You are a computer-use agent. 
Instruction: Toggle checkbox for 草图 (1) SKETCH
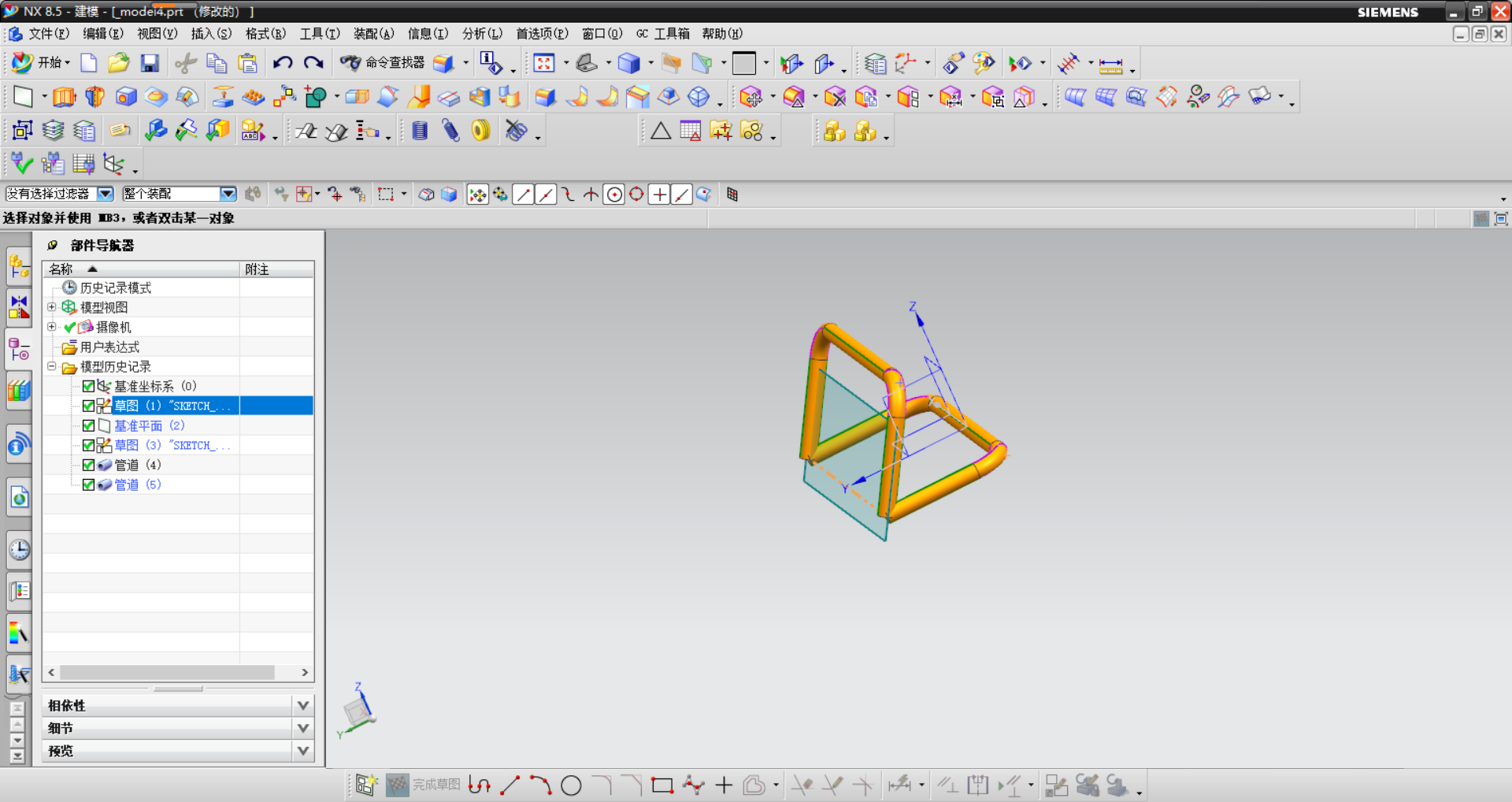coord(88,406)
